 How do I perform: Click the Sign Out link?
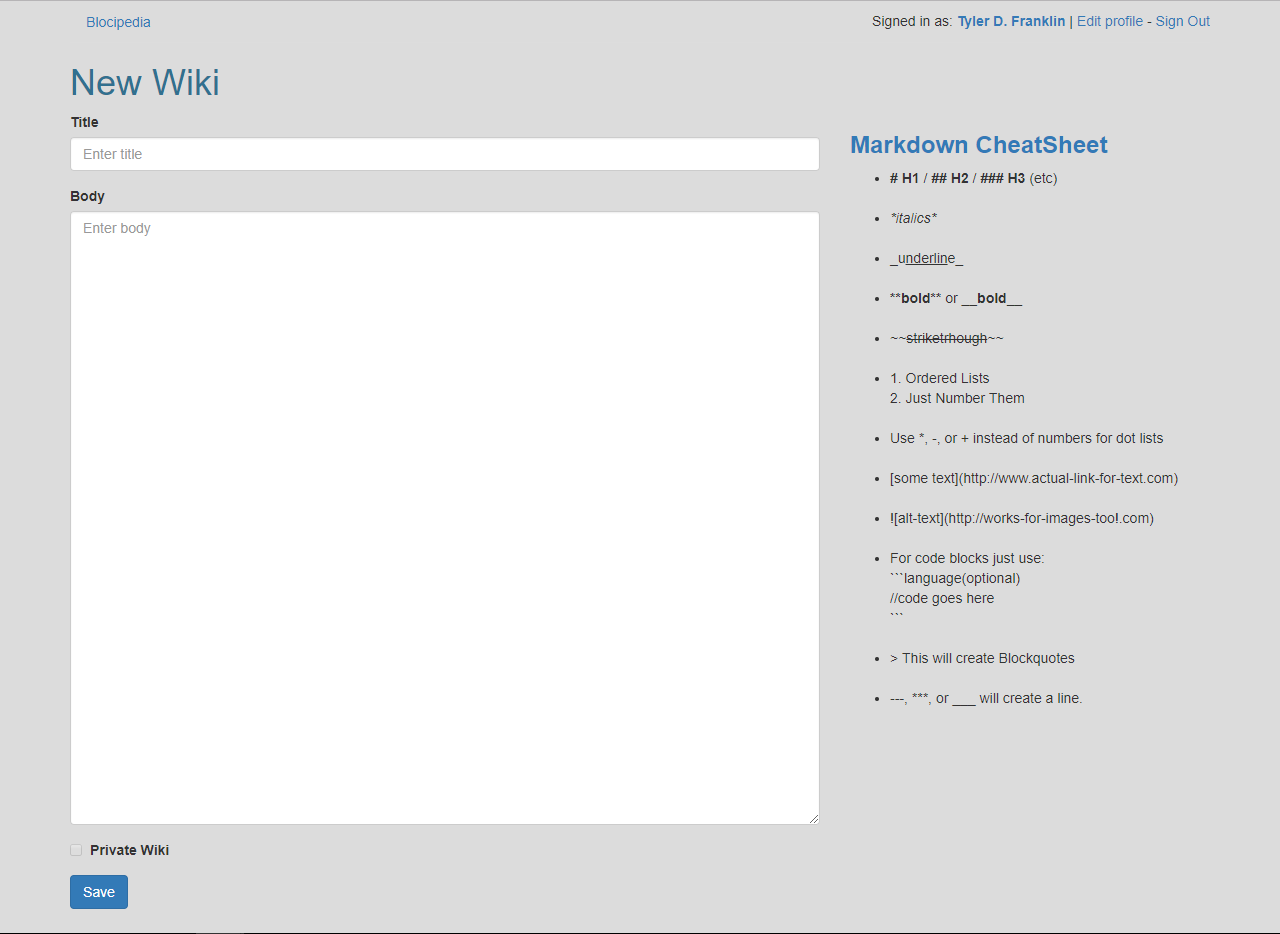click(x=1183, y=21)
